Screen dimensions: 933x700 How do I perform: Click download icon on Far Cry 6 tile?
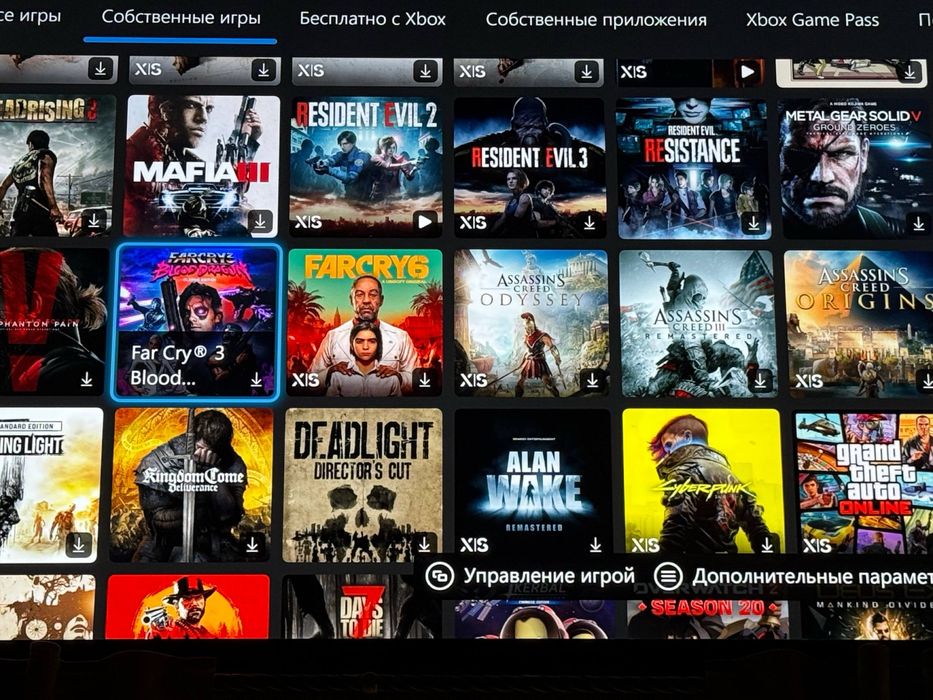coord(425,379)
